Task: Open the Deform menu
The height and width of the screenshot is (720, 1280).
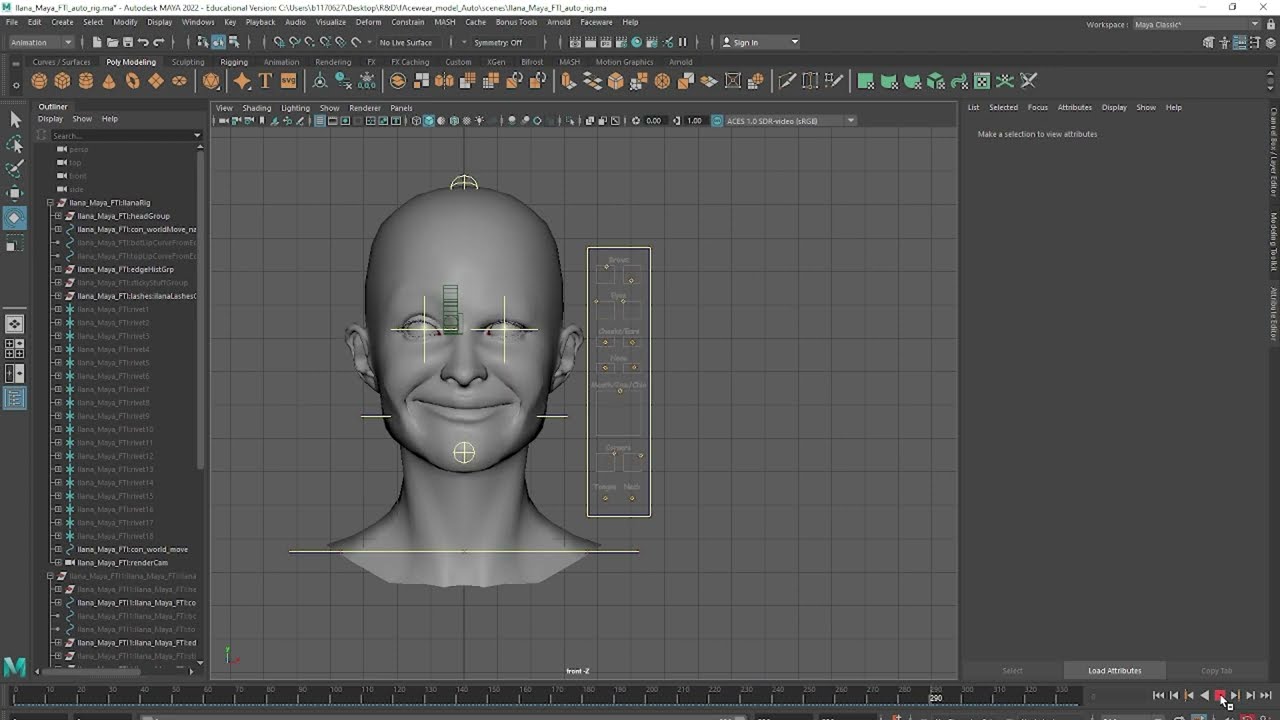Action: tap(368, 22)
